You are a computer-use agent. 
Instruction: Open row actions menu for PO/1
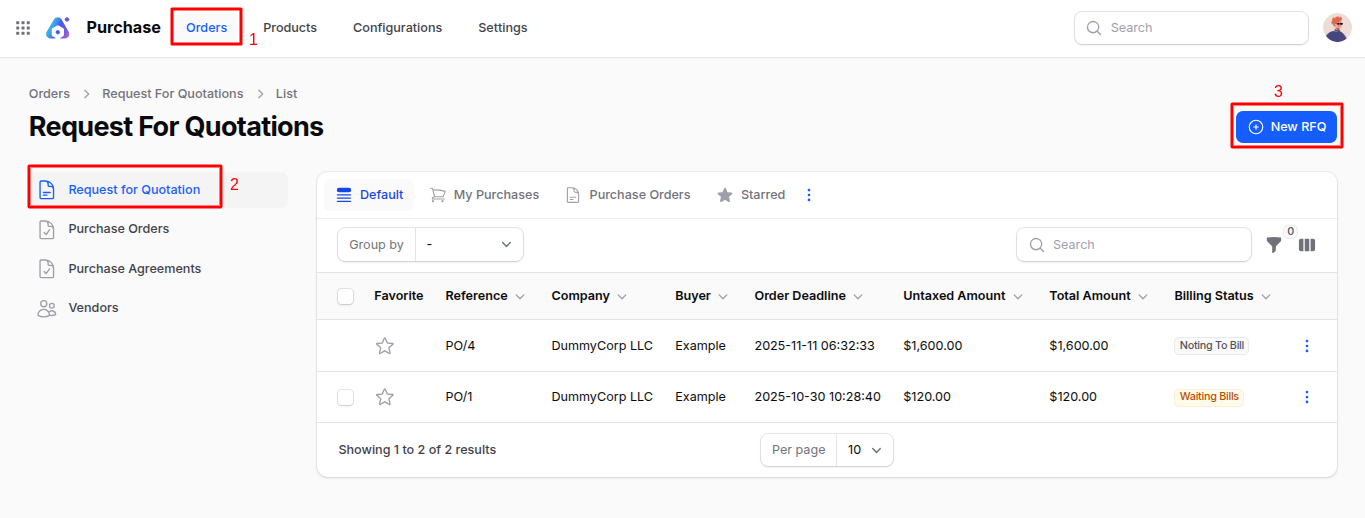[1306, 397]
